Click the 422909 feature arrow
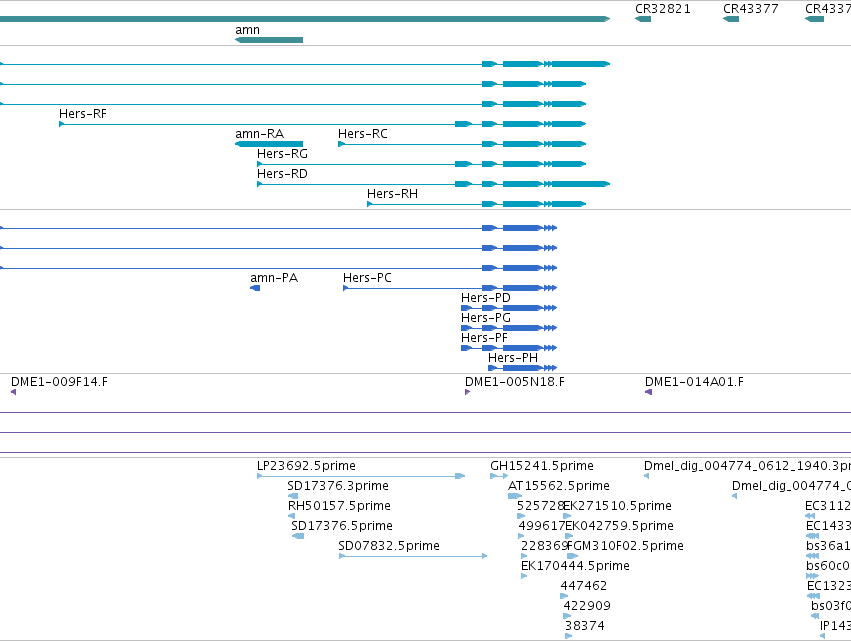Screen dimensions: 851x641 [567, 616]
